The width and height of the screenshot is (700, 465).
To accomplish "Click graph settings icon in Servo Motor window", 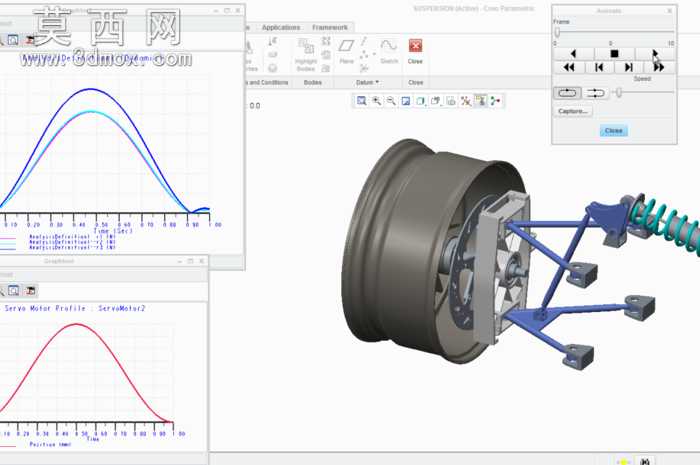I will click(x=30, y=291).
